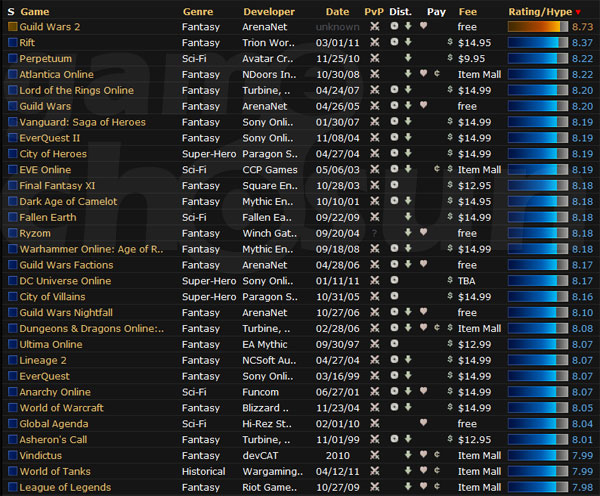Click the PvP swords icon for Rift
Viewport: 600px width, 496px height.
point(374,43)
